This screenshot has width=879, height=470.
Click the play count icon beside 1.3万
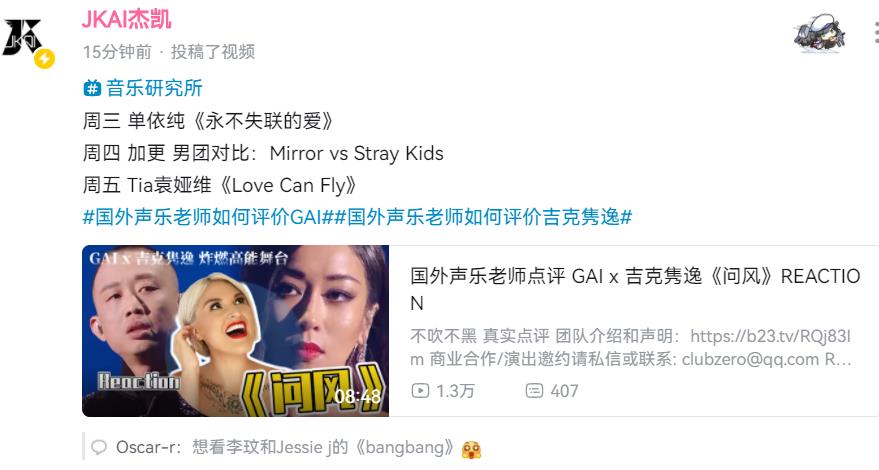[x=420, y=390]
